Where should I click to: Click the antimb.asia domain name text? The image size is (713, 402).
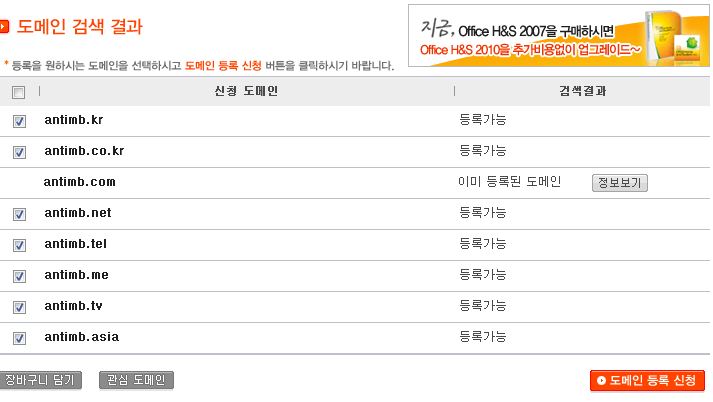82,337
